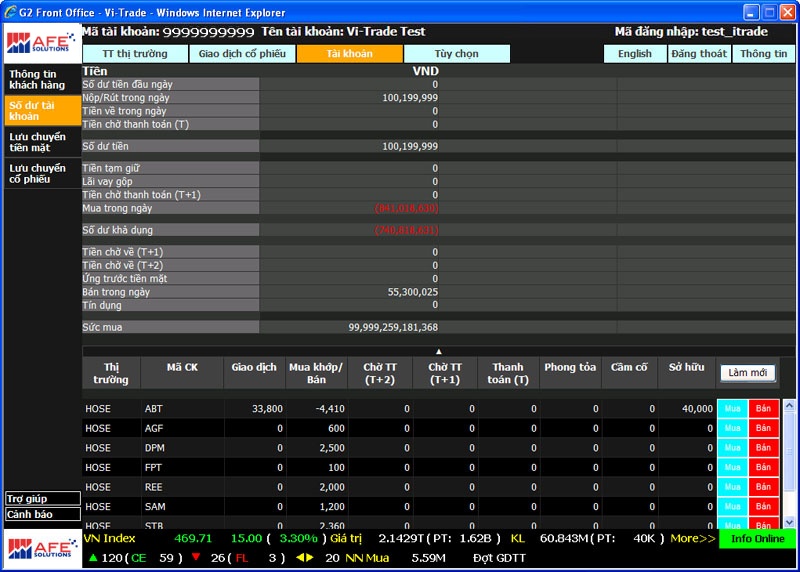The image size is (800, 572).
Task: Click Mua button for SAM row
Action: [733, 506]
